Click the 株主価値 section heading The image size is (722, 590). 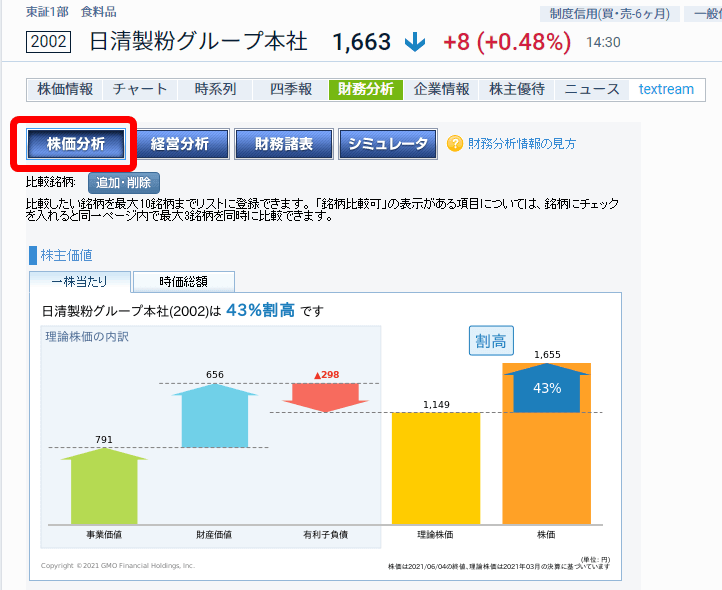click(x=66, y=255)
